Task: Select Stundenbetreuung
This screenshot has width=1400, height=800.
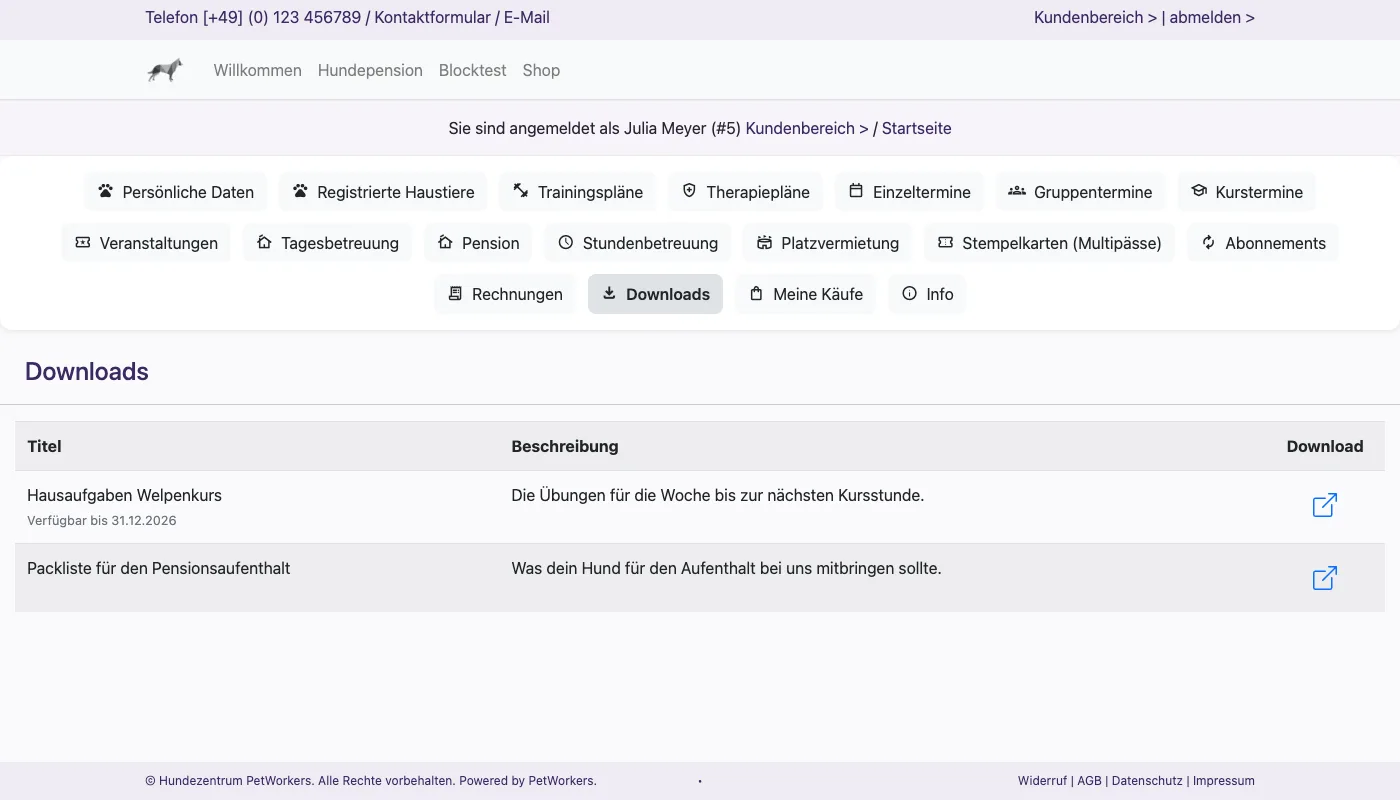Action: tap(638, 243)
